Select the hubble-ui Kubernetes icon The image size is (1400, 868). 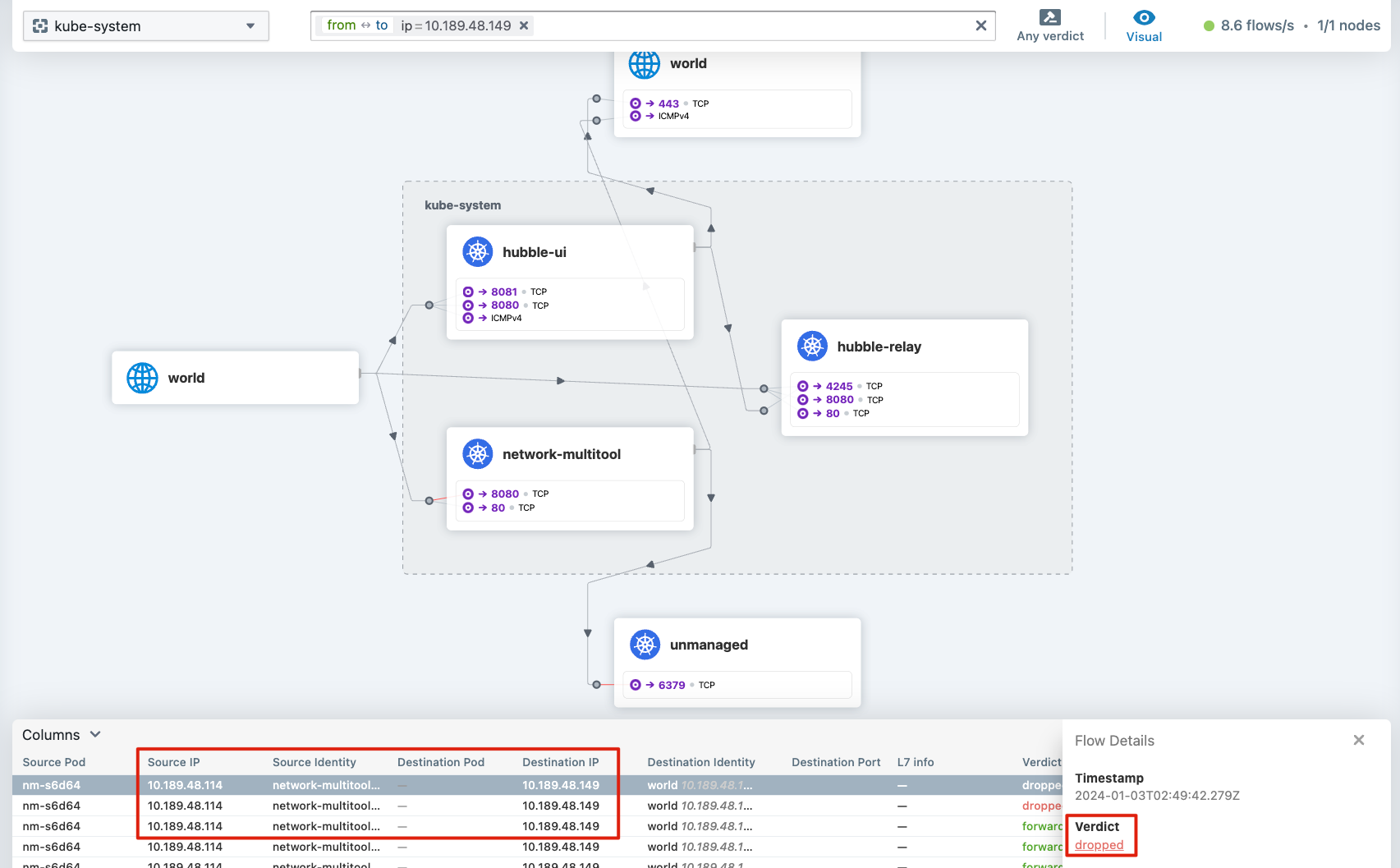[x=478, y=252]
